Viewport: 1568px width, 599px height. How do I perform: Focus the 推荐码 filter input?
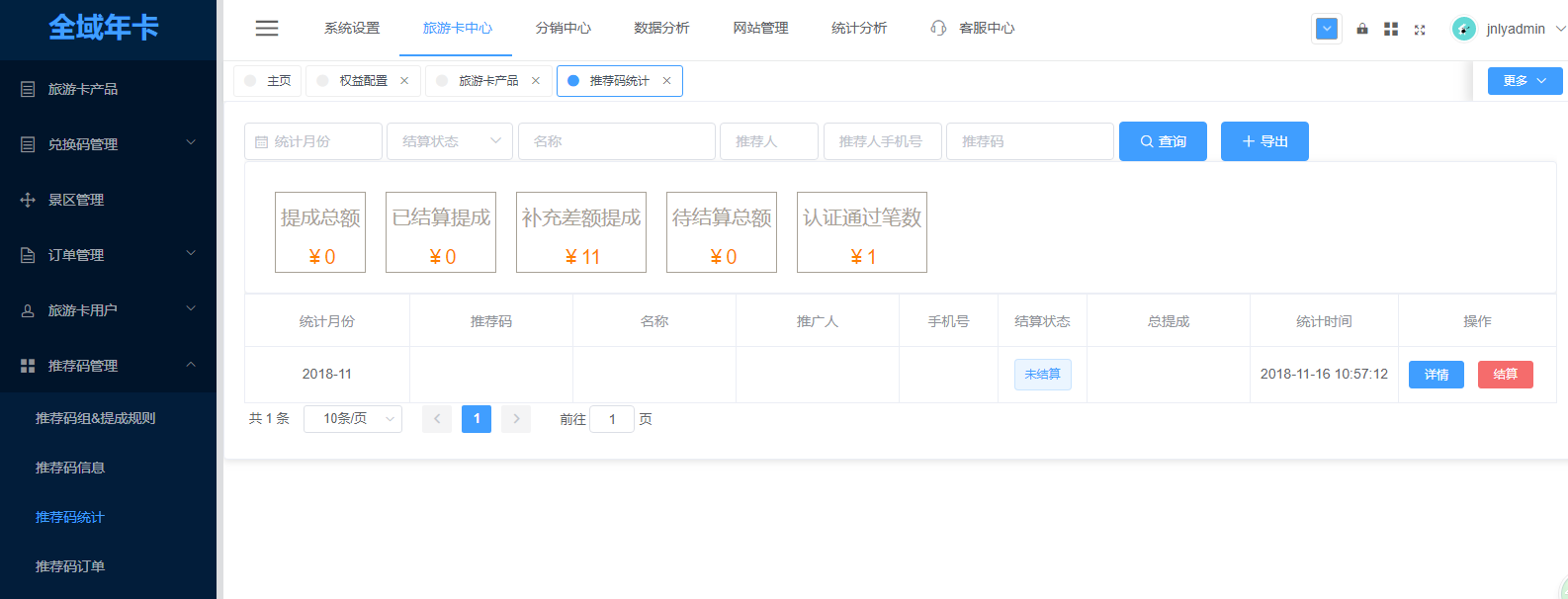[1030, 141]
